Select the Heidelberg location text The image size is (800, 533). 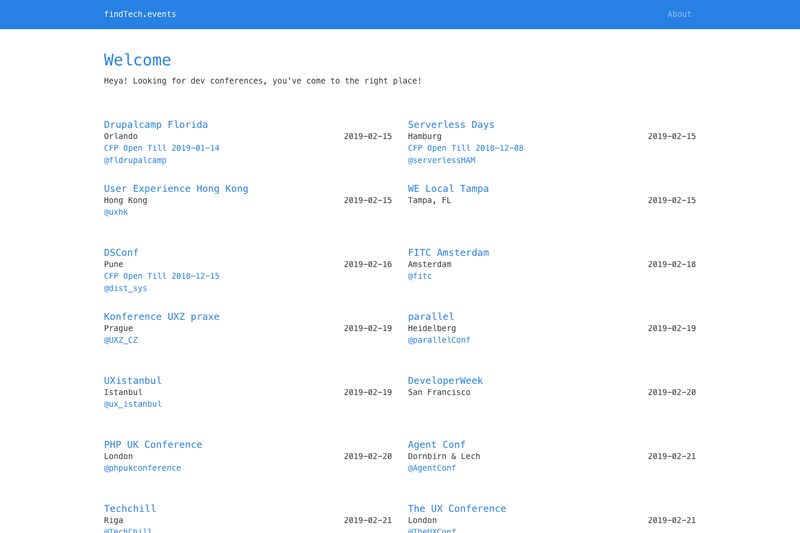coord(432,328)
